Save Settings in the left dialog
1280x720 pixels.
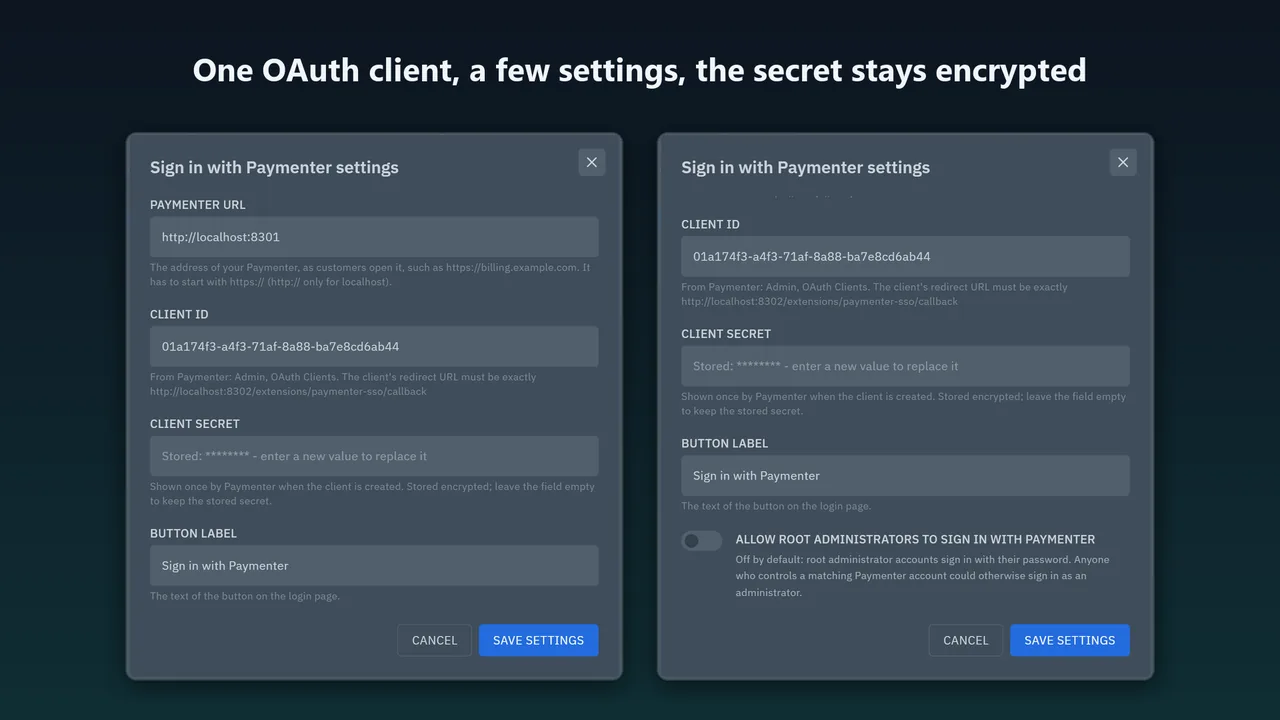[x=538, y=641]
